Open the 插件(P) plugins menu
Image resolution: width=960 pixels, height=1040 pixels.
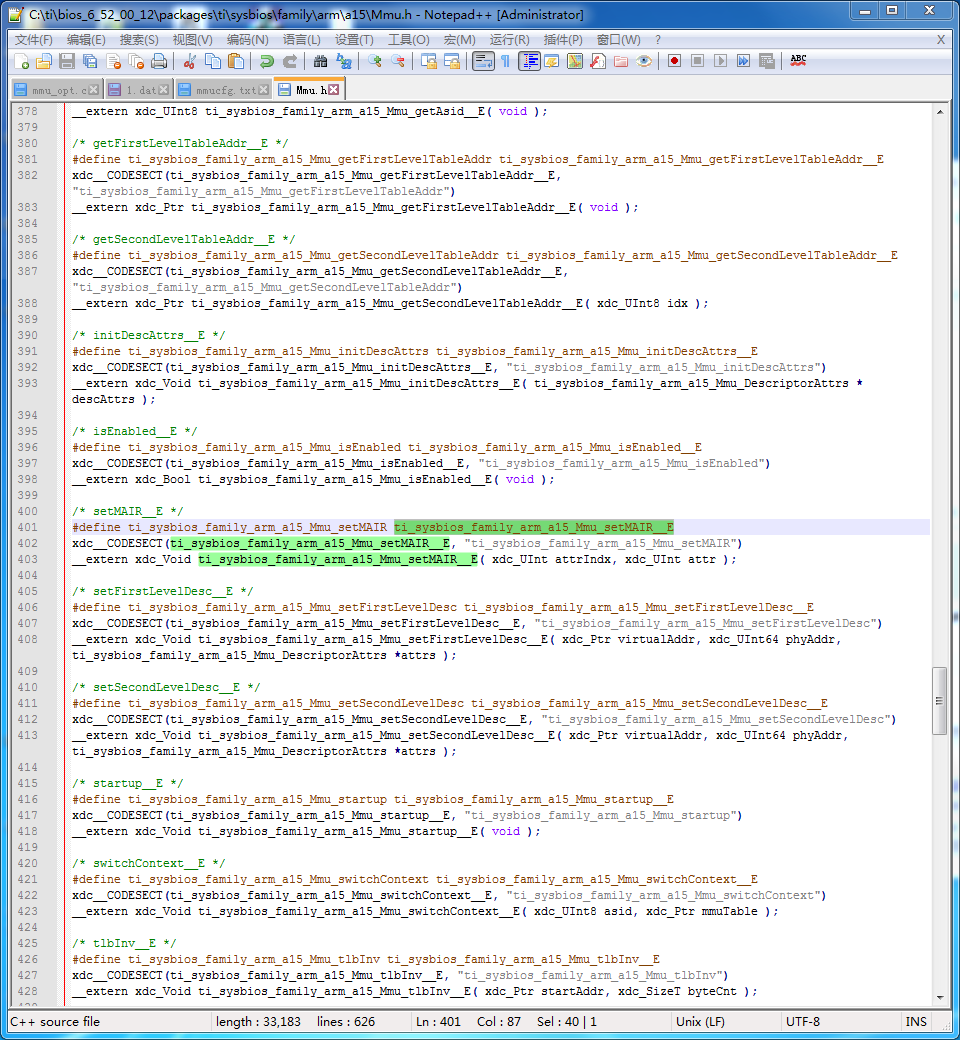[x=563, y=40]
